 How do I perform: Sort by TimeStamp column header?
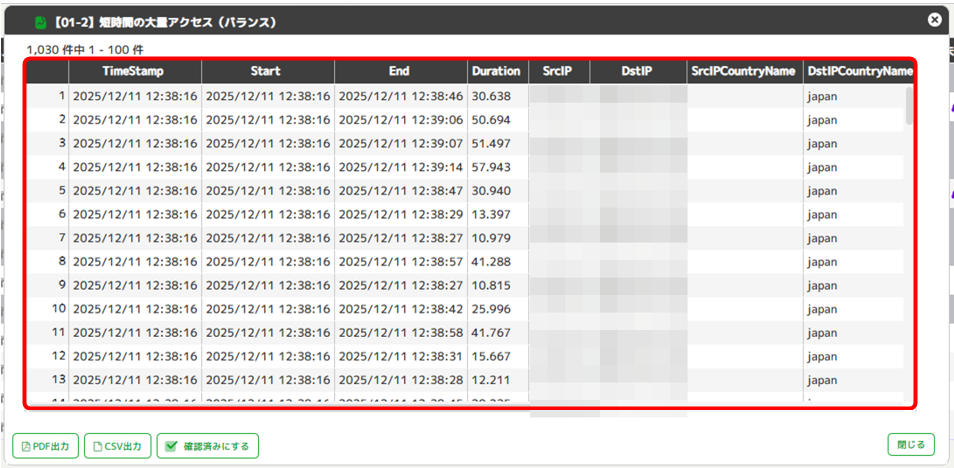134,71
